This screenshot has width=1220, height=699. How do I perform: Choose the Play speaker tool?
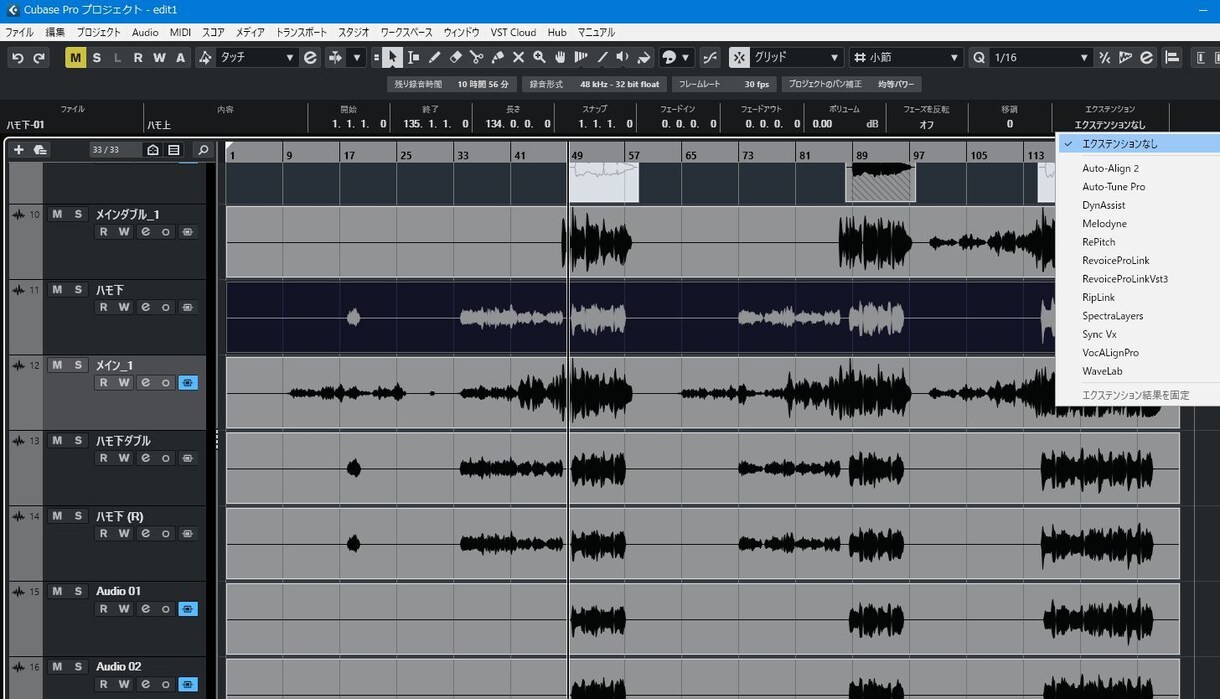coord(623,58)
